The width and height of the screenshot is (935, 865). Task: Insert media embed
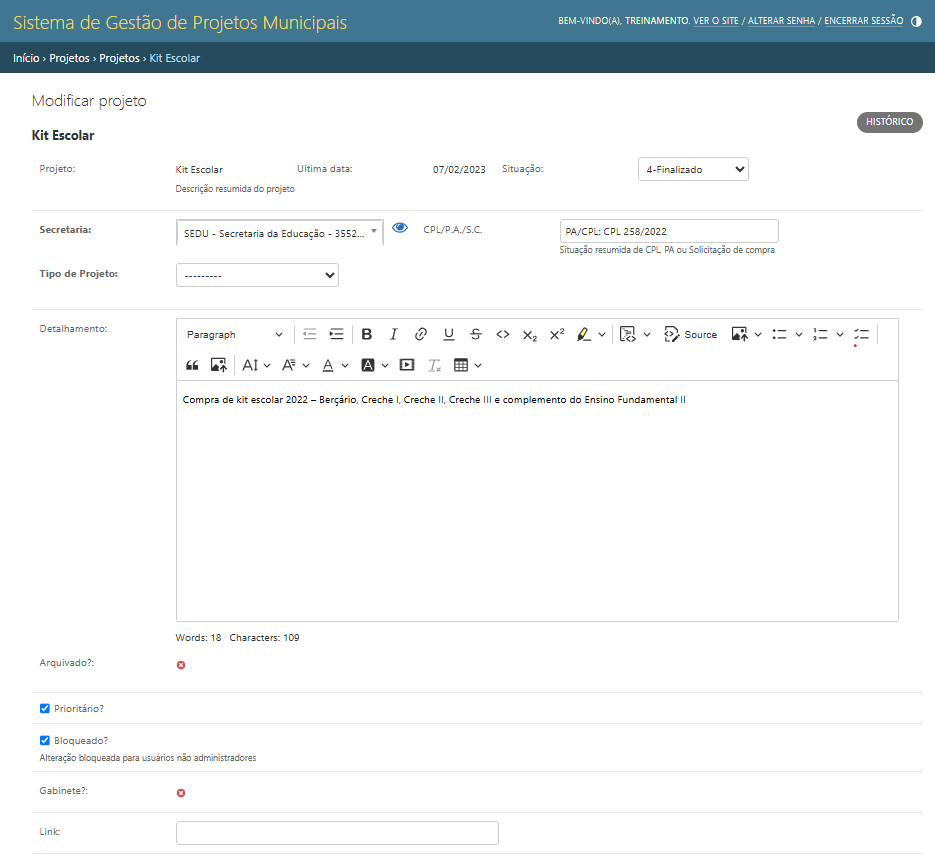[407, 365]
